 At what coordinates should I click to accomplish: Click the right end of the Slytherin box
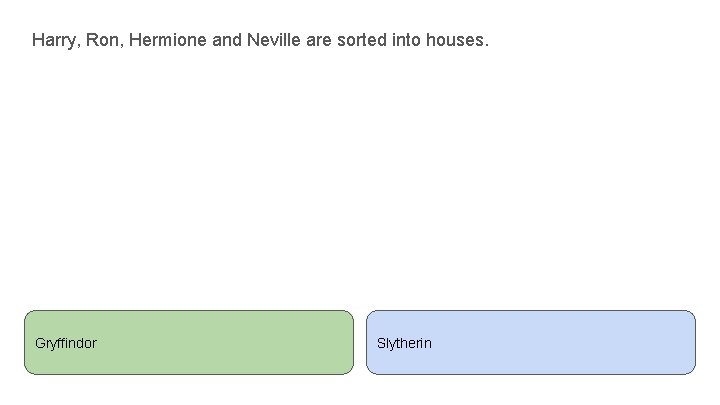[x=687, y=342]
